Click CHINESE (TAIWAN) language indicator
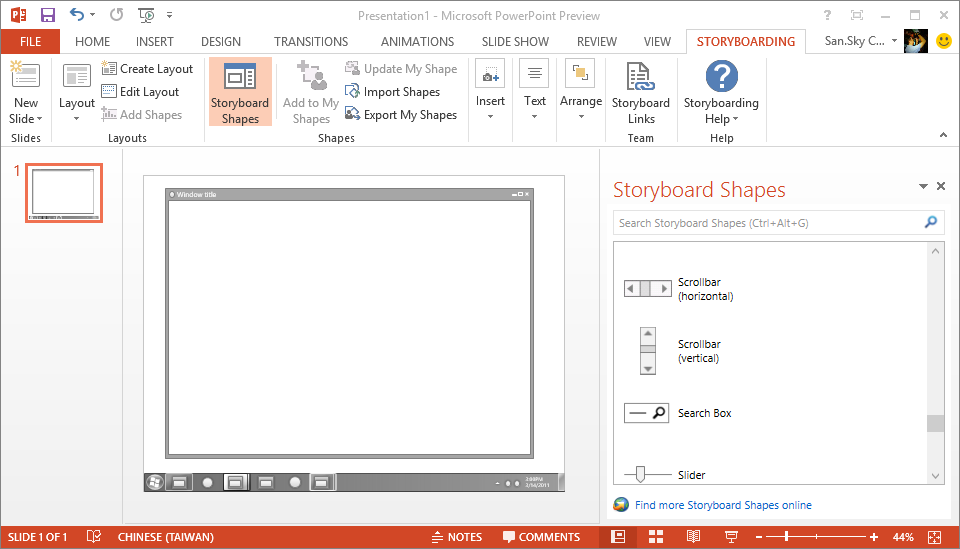Image resolution: width=960 pixels, height=549 pixels. (x=166, y=537)
